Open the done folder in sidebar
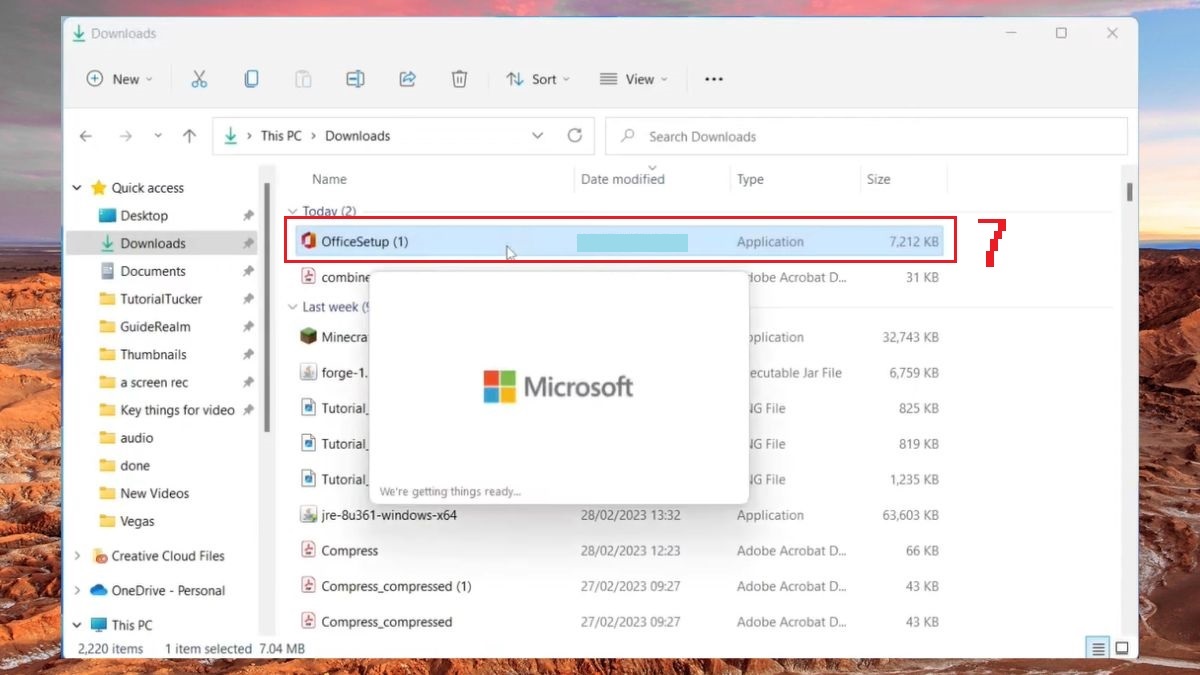Image resolution: width=1200 pixels, height=675 pixels. coord(135,466)
